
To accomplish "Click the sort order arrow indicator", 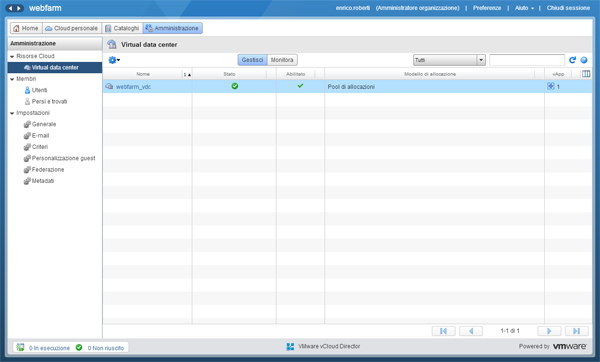I will coord(187,74).
